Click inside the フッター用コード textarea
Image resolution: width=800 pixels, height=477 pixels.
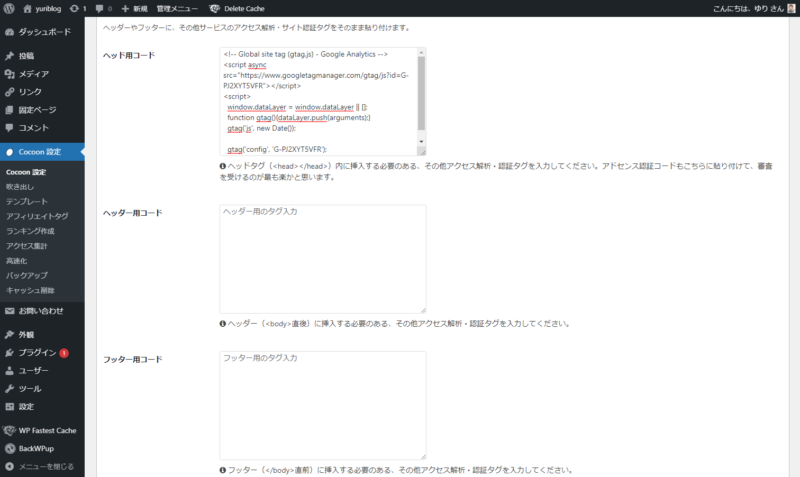click(323, 406)
